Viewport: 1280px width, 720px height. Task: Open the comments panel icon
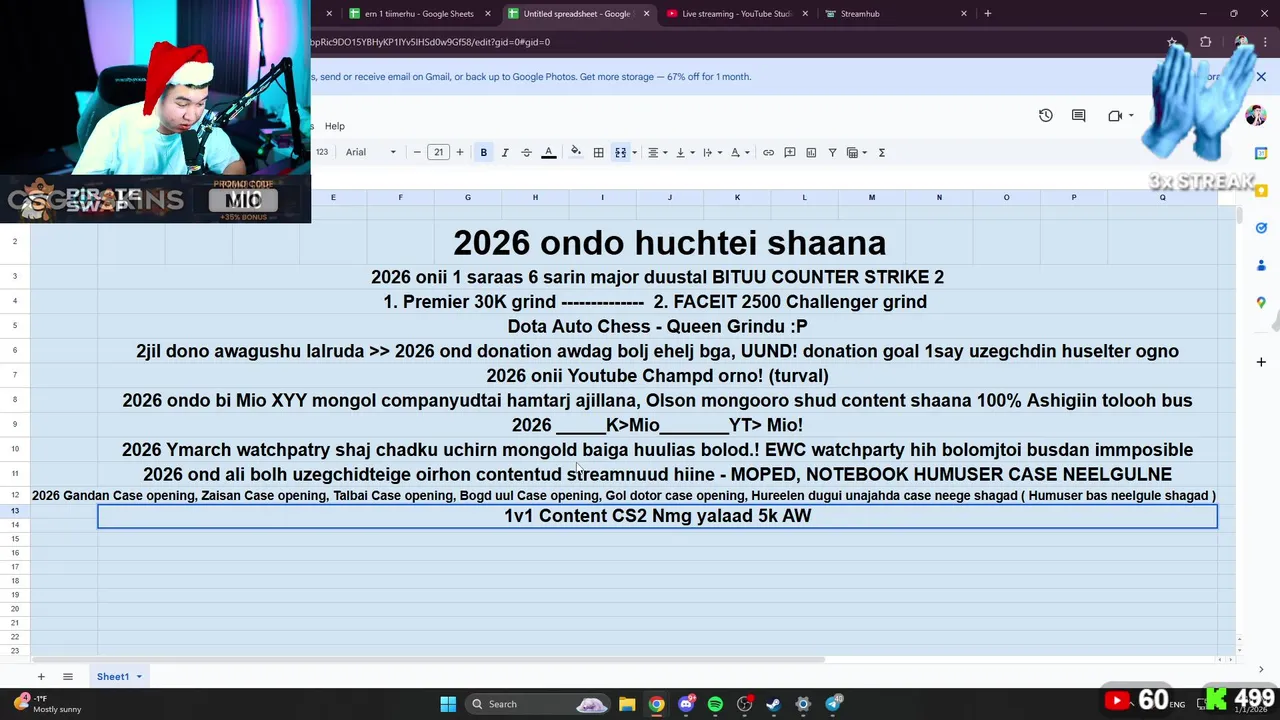[x=1078, y=115]
